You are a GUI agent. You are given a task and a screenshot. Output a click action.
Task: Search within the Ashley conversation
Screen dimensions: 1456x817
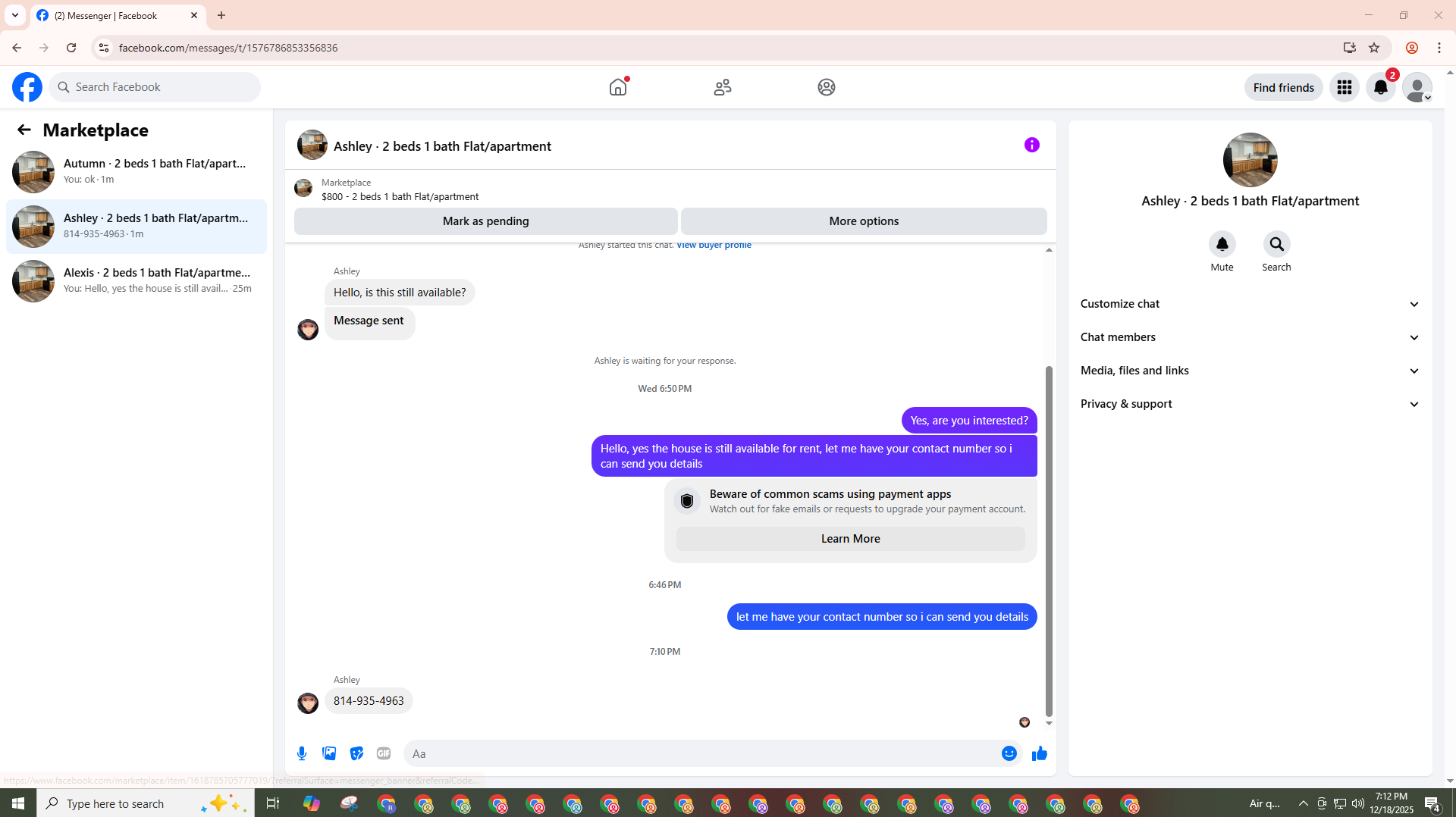click(x=1277, y=244)
